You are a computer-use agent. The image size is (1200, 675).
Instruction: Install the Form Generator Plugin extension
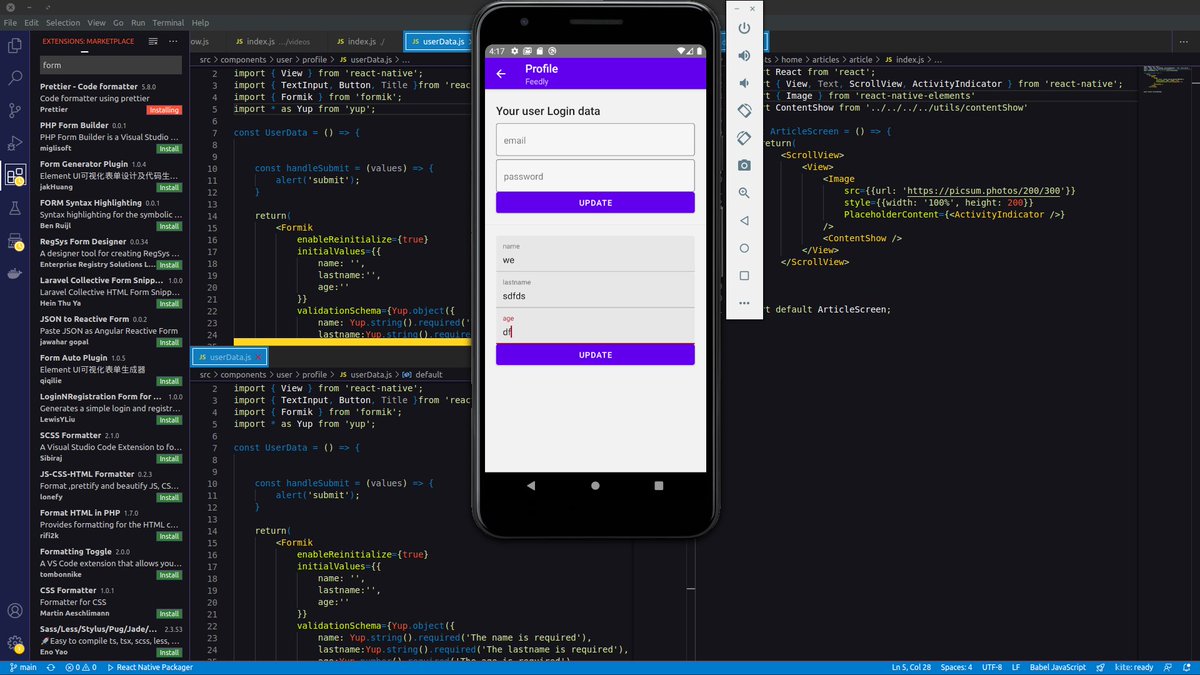tap(168, 186)
